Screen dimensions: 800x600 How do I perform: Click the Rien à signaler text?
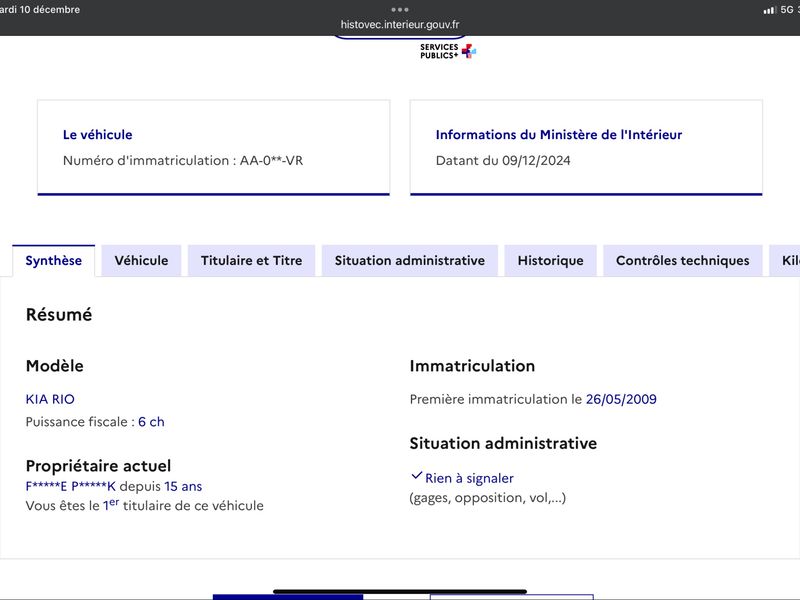pyautogui.click(x=469, y=479)
